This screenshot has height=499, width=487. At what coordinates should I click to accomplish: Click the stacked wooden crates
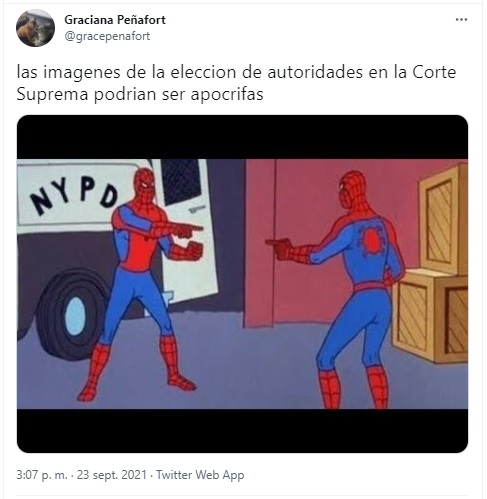431,263
